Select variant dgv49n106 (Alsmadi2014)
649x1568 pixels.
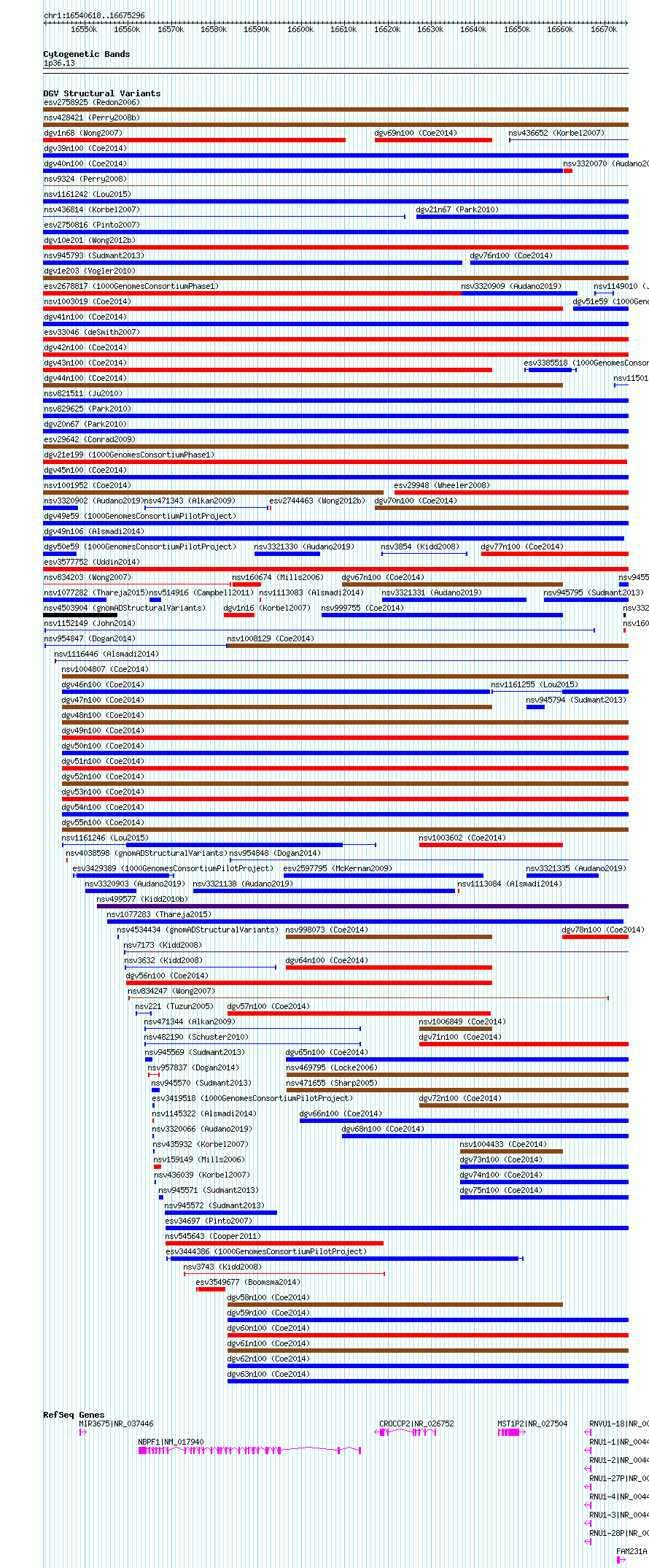pyautogui.click(x=94, y=531)
